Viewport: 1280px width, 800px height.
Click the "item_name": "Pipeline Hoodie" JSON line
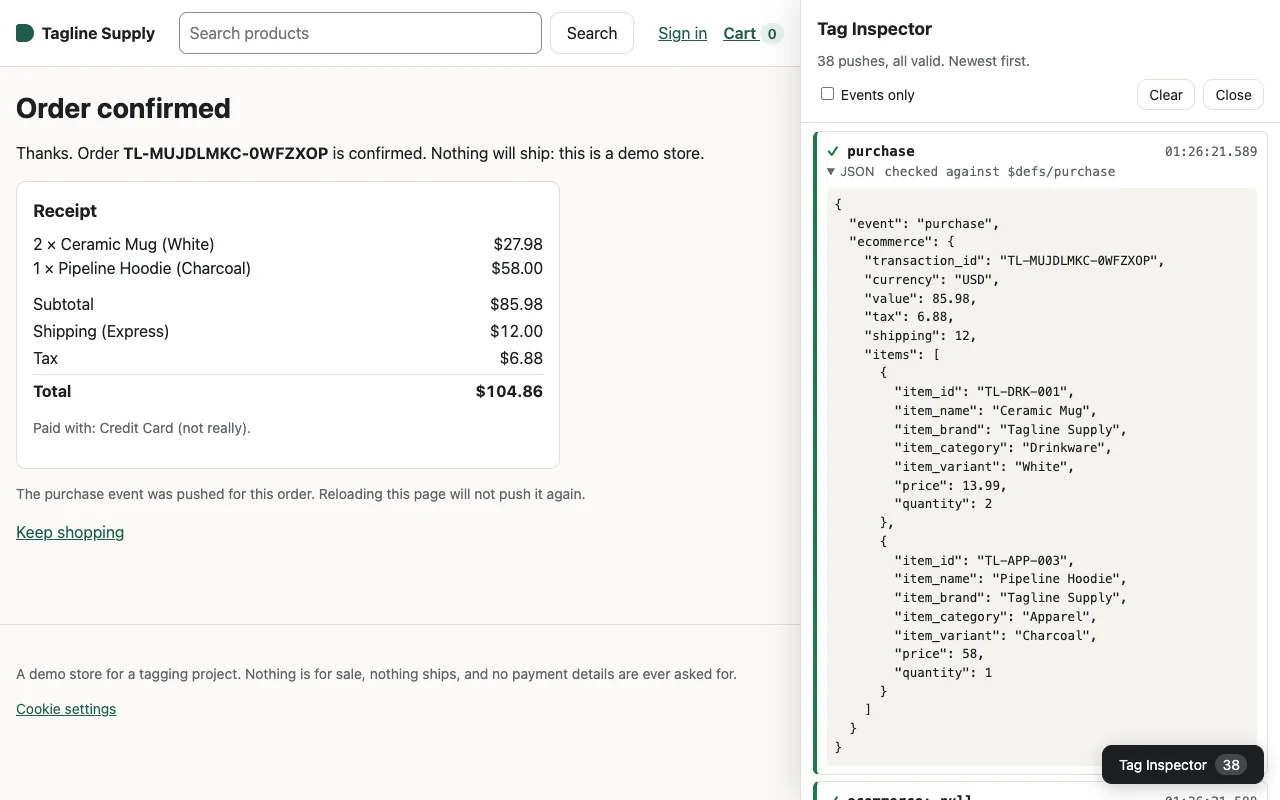coord(1011,579)
